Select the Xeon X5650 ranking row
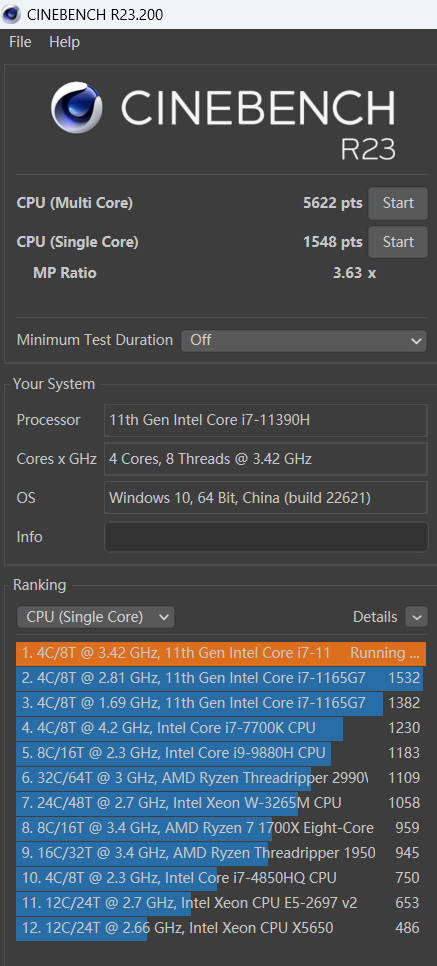 pyautogui.click(x=221, y=928)
